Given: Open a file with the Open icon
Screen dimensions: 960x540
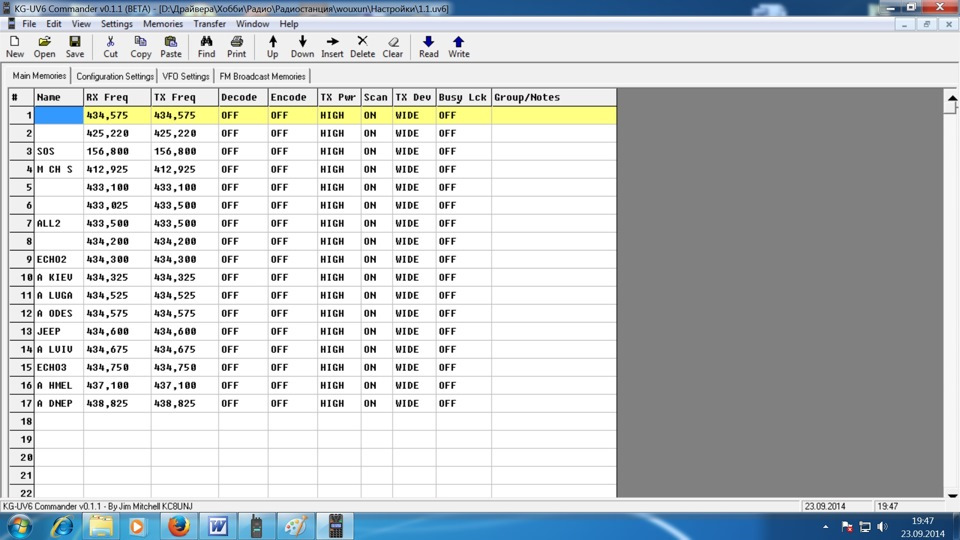Looking at the screenshot, I should 44,47.
